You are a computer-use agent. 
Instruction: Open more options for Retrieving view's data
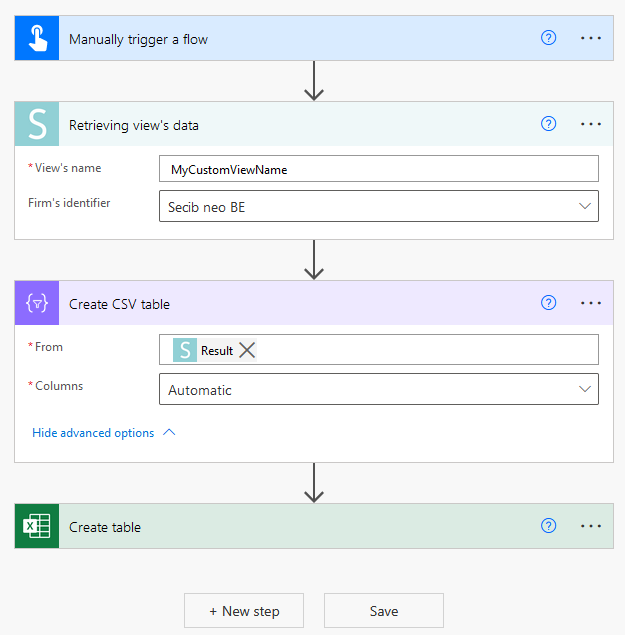[591, 124]
